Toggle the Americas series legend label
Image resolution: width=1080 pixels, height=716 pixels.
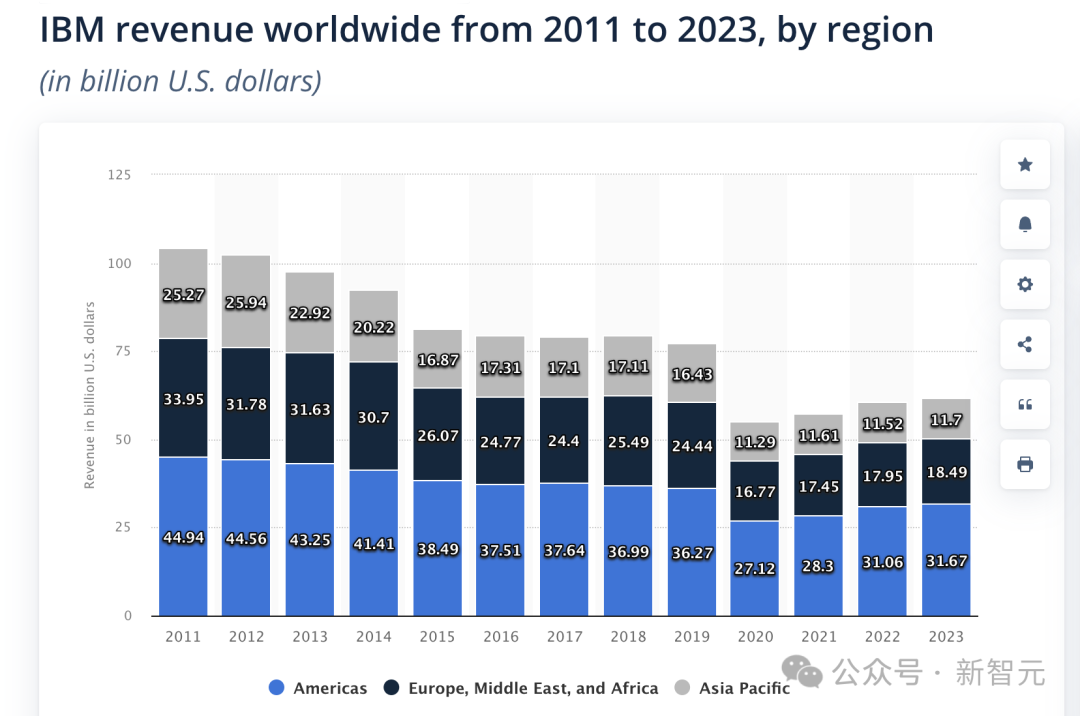pos(330,688)
